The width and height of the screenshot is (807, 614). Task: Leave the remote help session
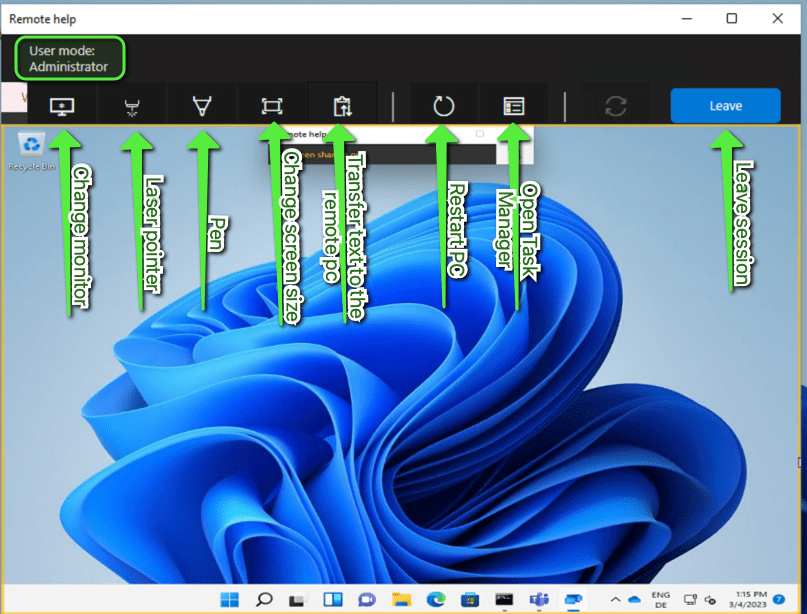pyautogui.click(x=725, y=106)
